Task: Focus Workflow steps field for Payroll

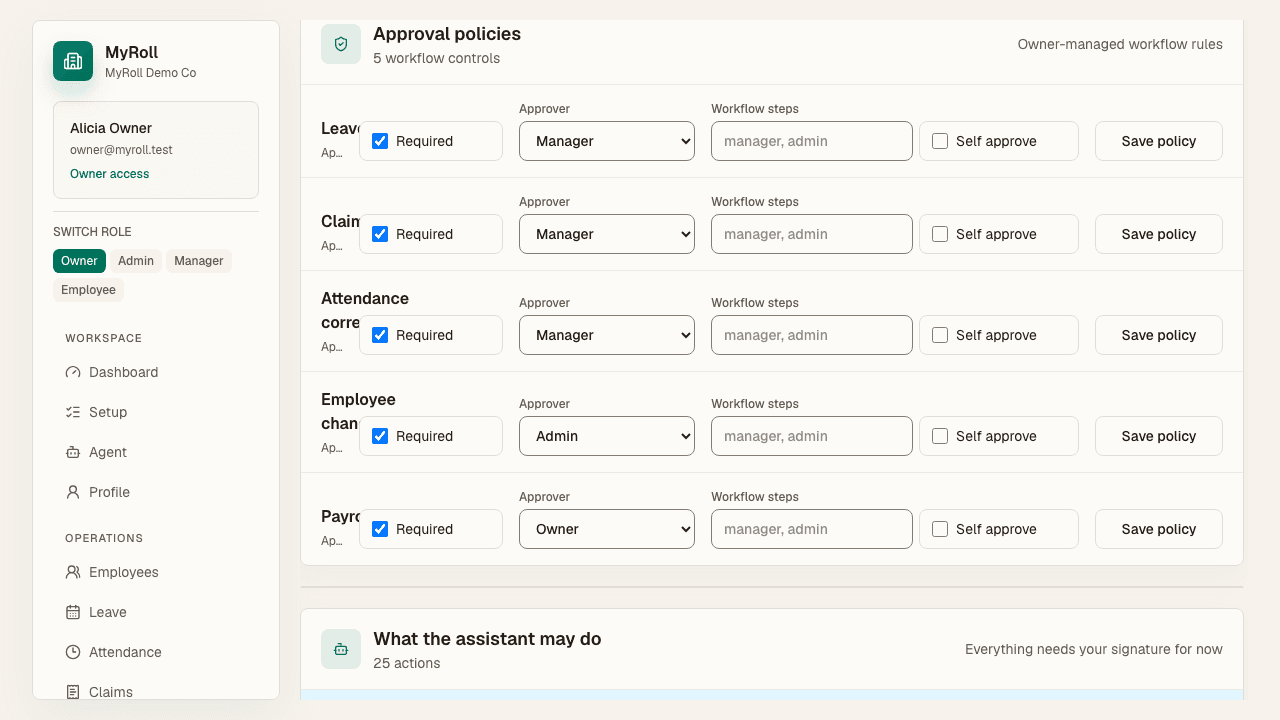Action: [x=812, y=529]
